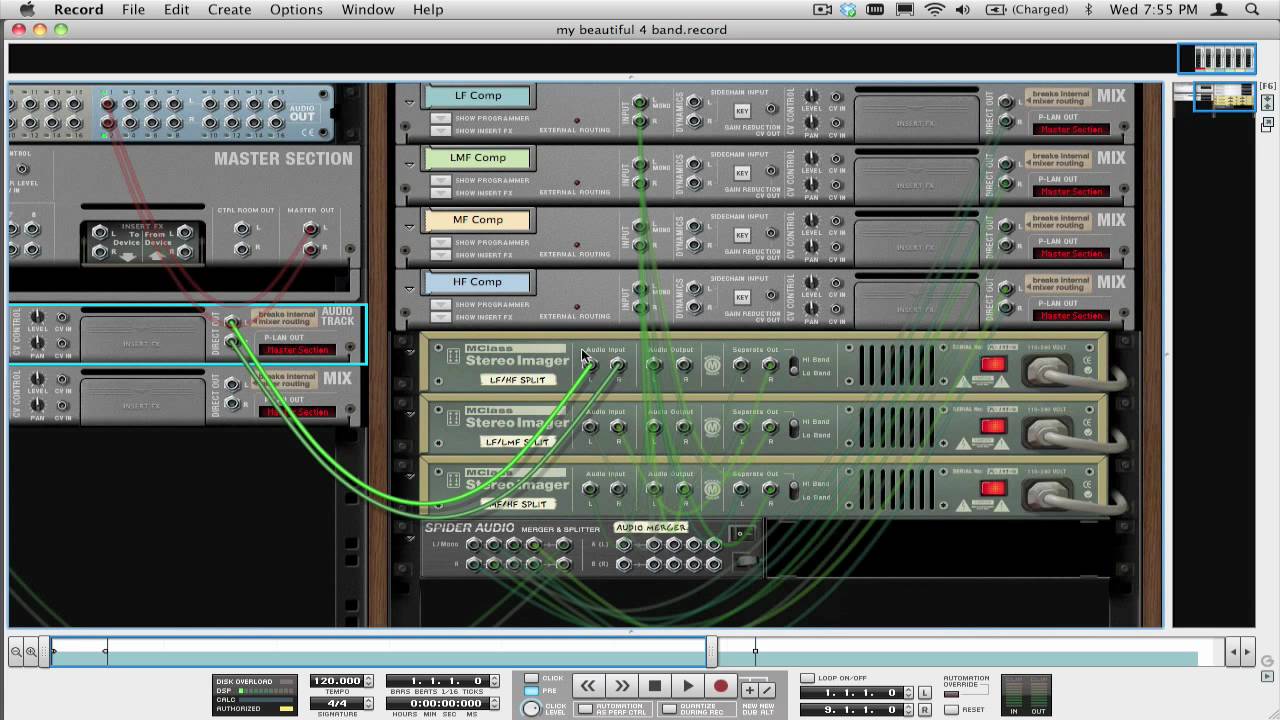Click LF/HF Split Audio Input R jack
Viewport: 1280px width, 720px height.
pos(618,366)
